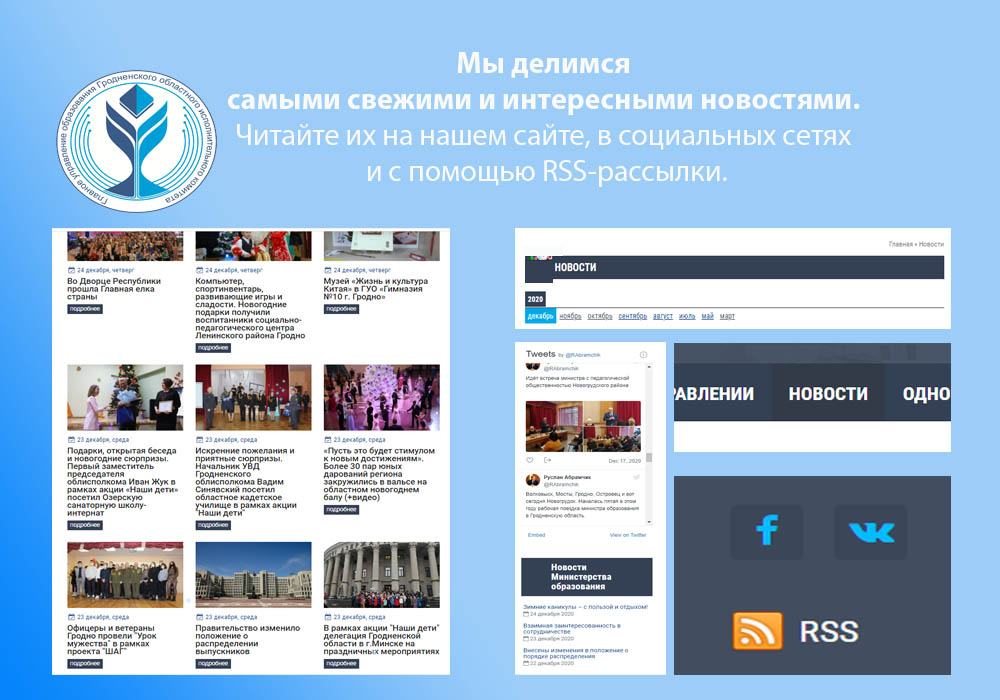
Task: Select the 2020 year tab
Action: point(535,299)
